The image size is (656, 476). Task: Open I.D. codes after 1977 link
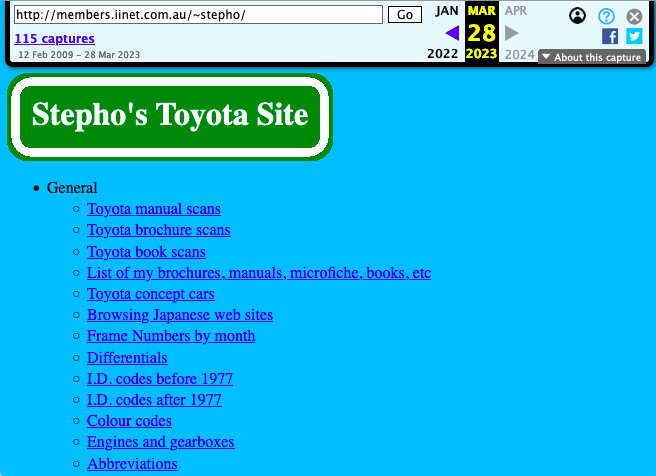tap(154, 400)
